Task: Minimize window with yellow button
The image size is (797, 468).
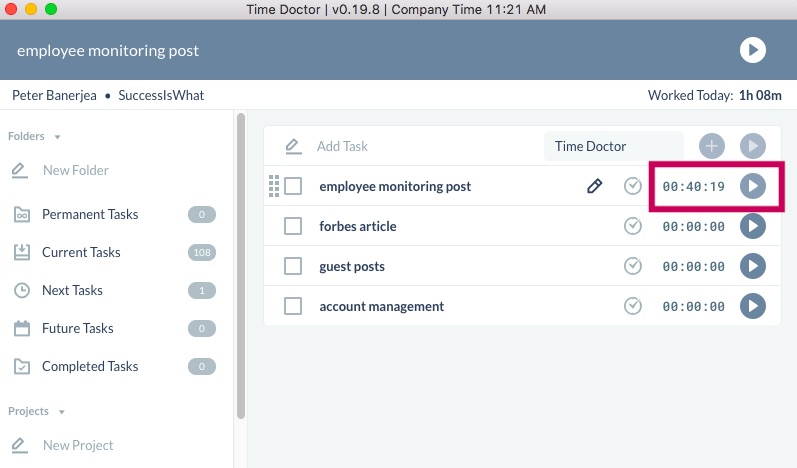Action: click(x=31, y=9)
